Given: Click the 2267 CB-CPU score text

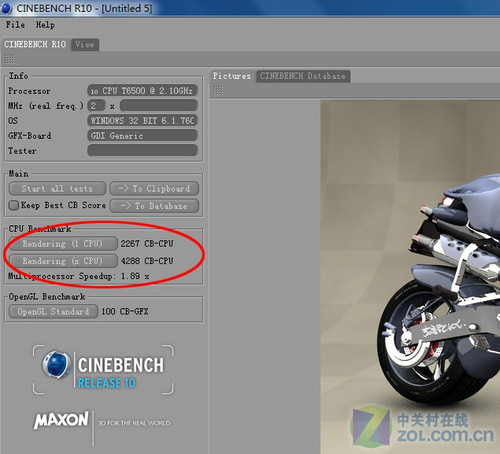Looking at the screenshot, I should [147, 244].
